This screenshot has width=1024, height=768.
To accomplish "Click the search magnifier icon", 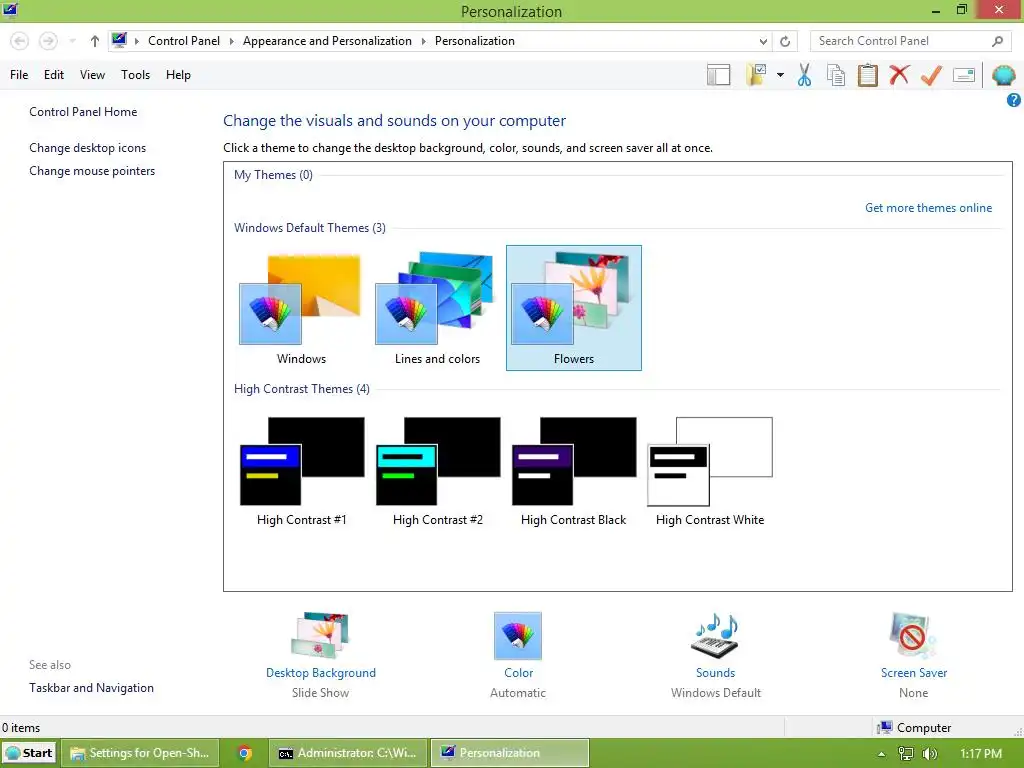I will 997,41.
